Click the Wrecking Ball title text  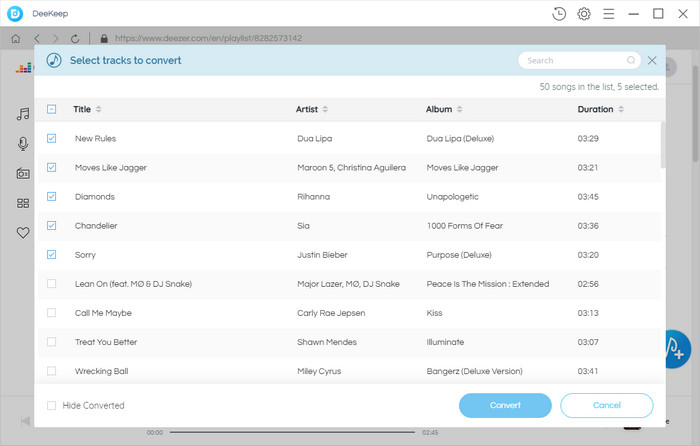click(x=101, y=371)
